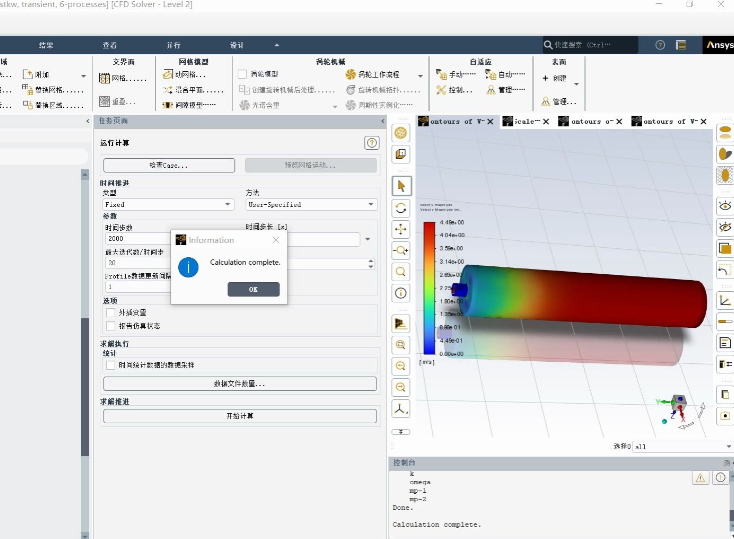Expand the append dropdown arrow
This screenshot has height=539, width=734.
pos(83,76)
